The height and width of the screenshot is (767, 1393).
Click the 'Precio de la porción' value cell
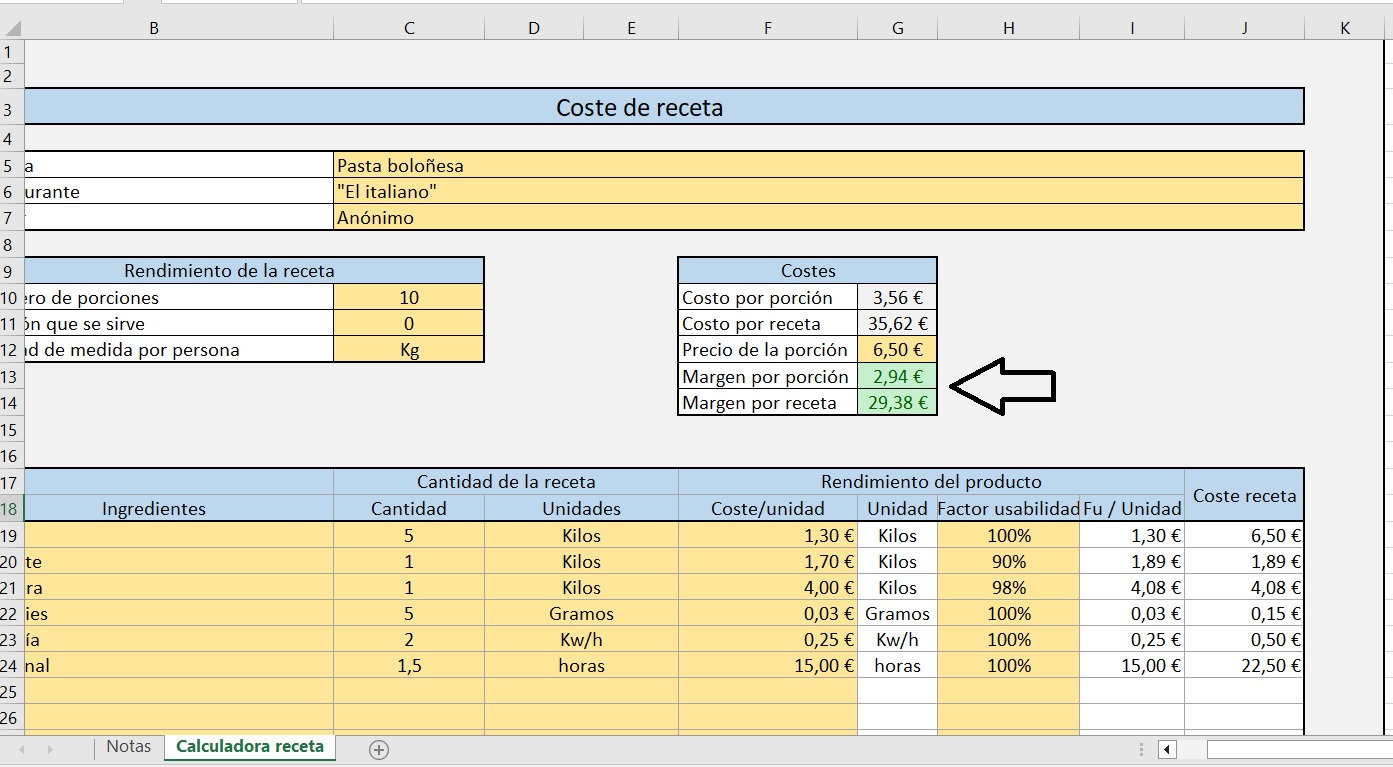[x=897, y=350]
